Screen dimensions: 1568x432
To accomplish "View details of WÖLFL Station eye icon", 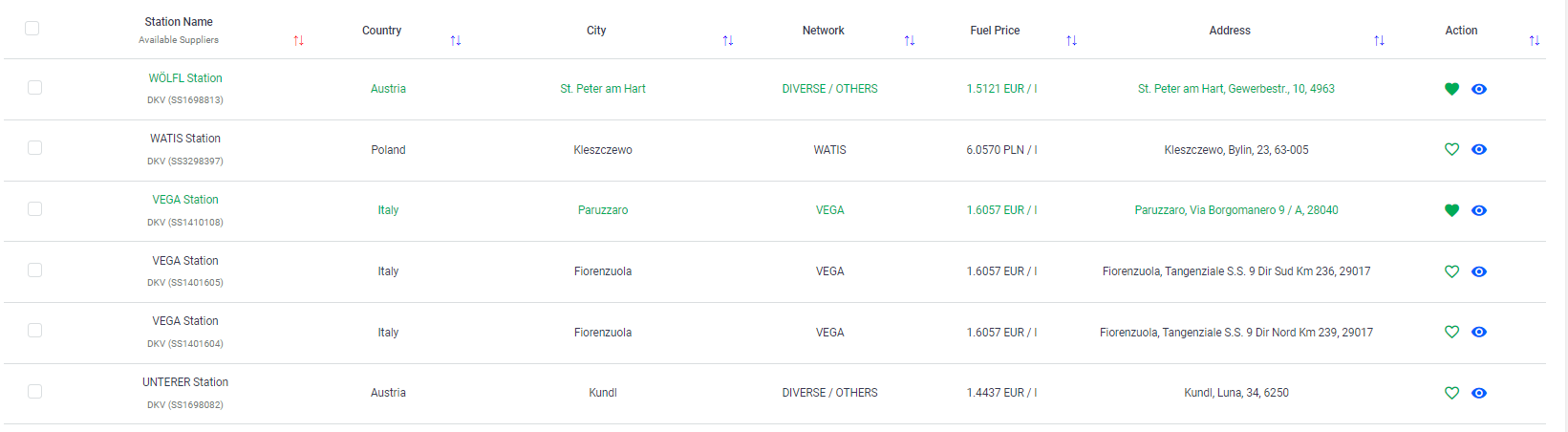I will tap(1479, 89).
